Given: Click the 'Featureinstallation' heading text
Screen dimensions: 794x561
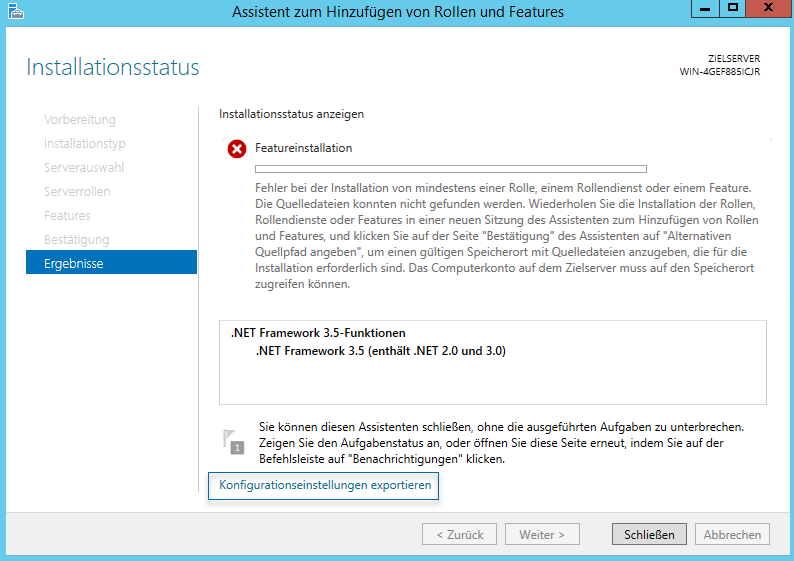Looking at the screenshot, I should (x=303, y=148).
